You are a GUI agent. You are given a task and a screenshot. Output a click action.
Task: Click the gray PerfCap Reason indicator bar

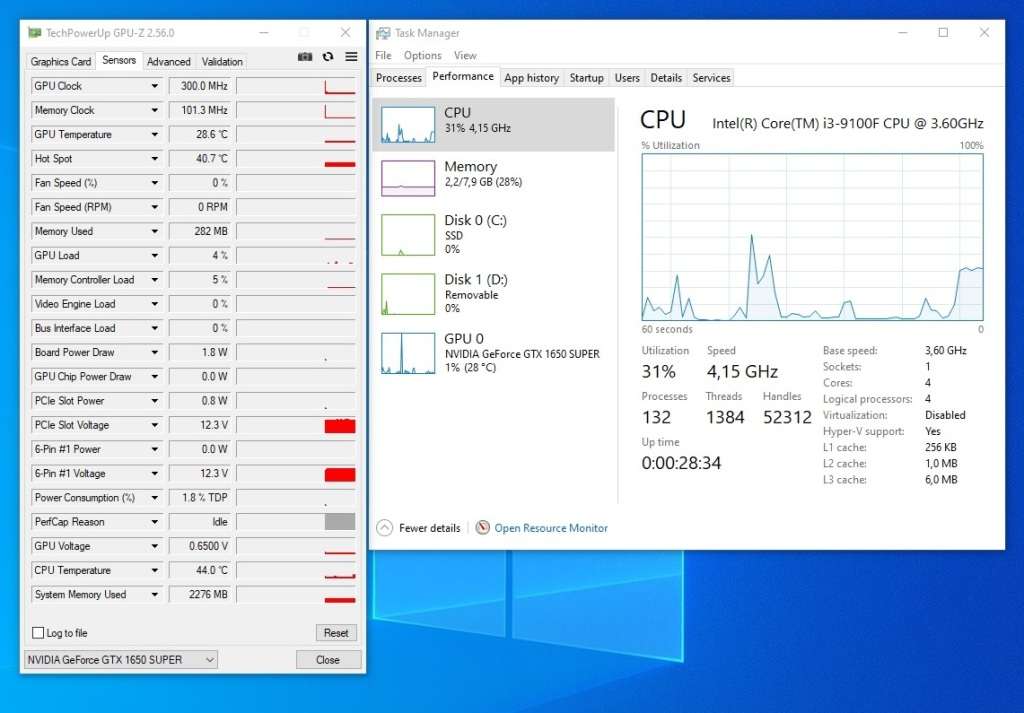coord(339,522)
